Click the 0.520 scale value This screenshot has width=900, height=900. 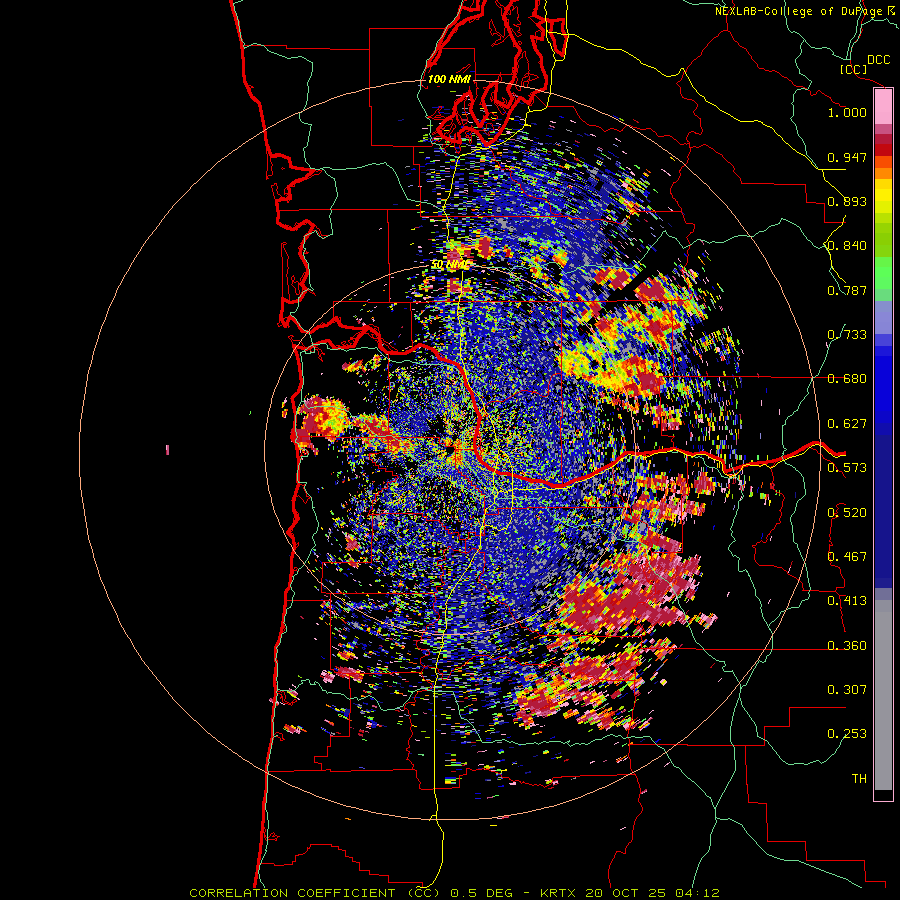(x=847, y=513)
